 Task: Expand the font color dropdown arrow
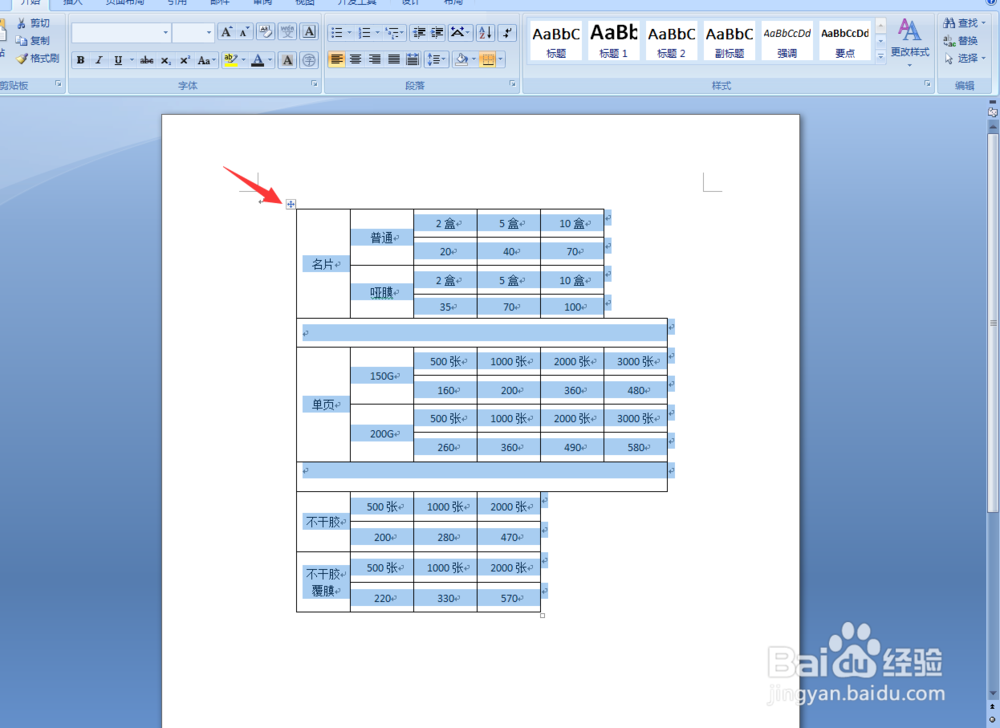(x=270, y=61)
